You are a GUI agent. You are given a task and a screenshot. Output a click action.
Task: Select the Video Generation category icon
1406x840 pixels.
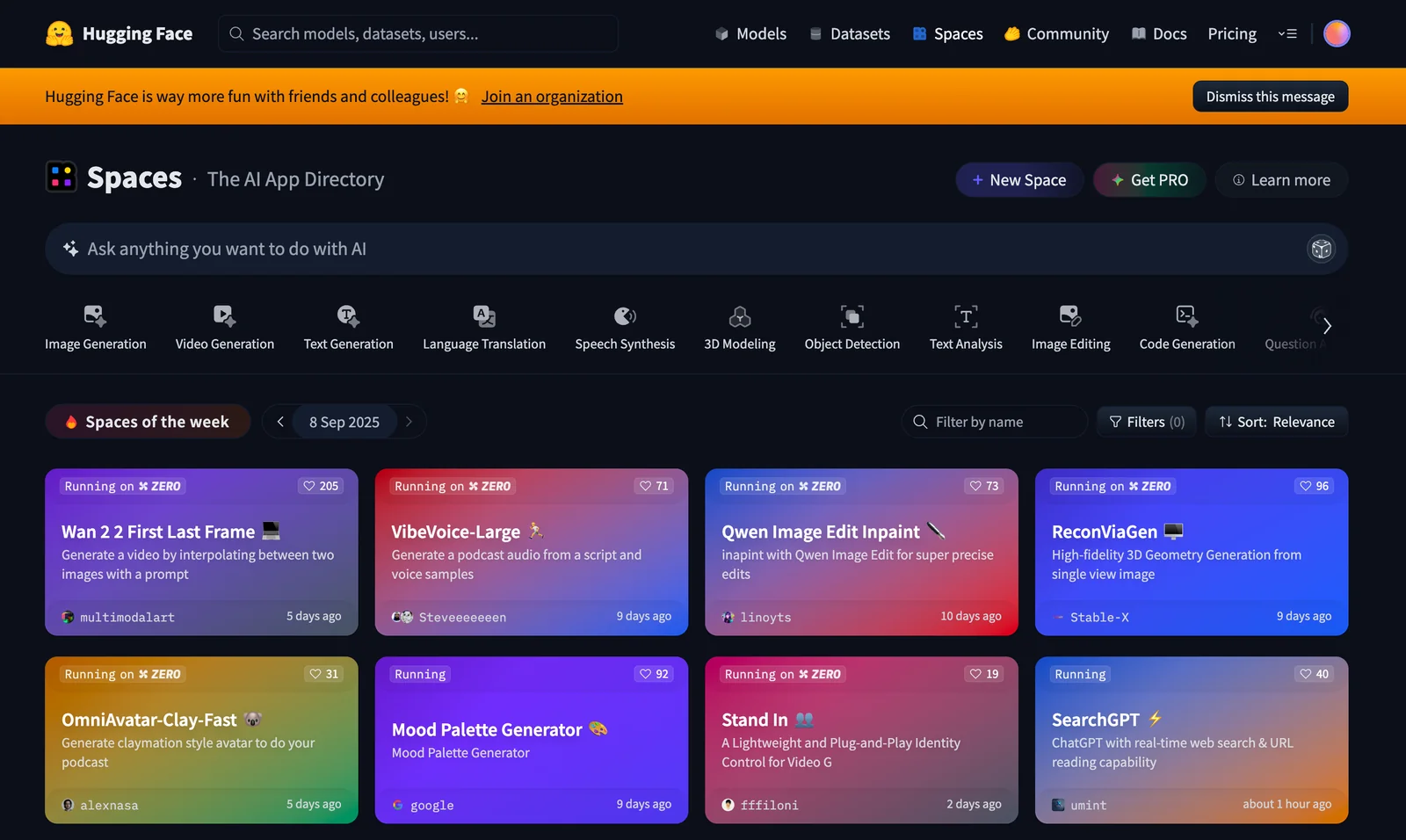pos(224,315)
